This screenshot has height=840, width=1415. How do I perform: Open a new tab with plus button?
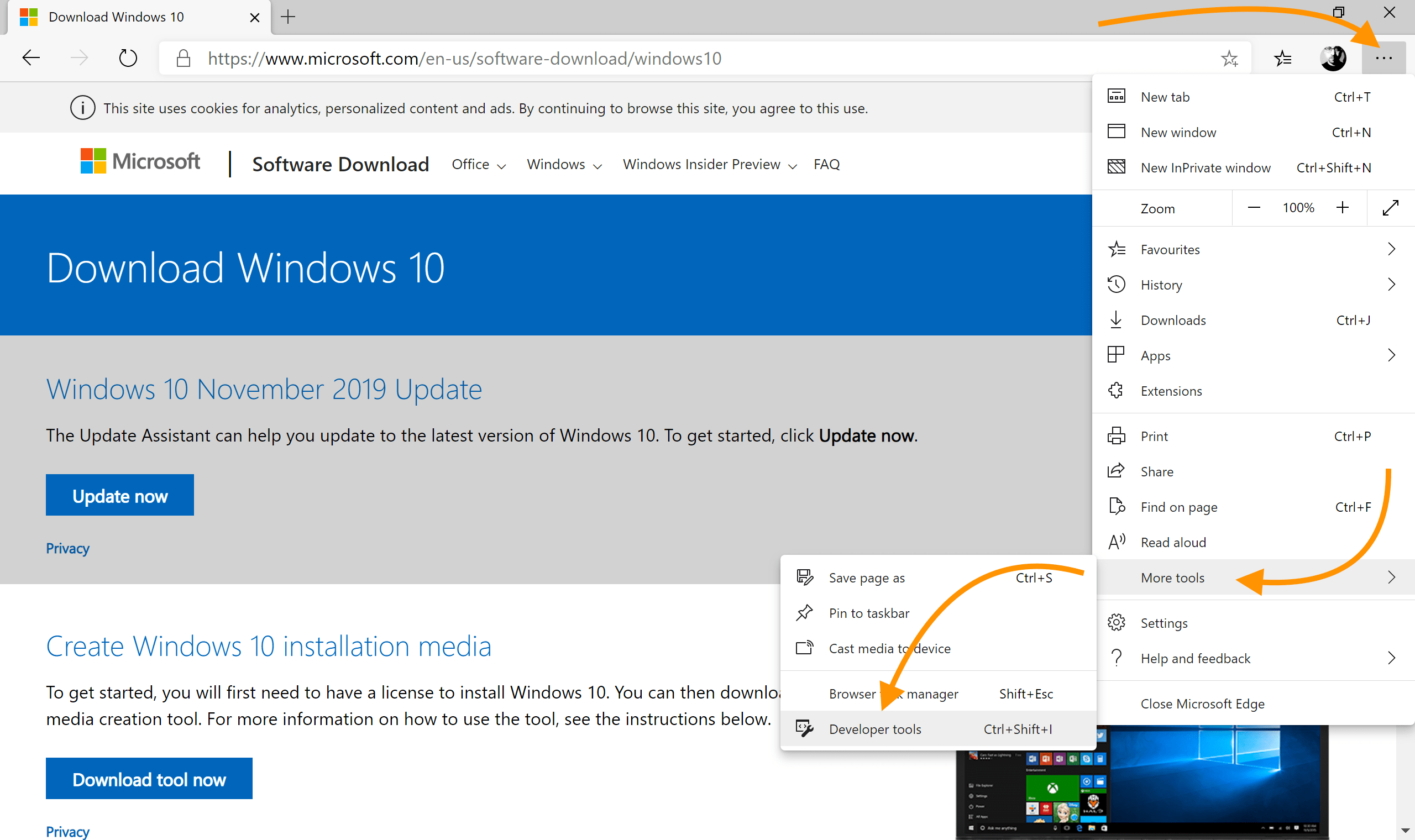288,17
